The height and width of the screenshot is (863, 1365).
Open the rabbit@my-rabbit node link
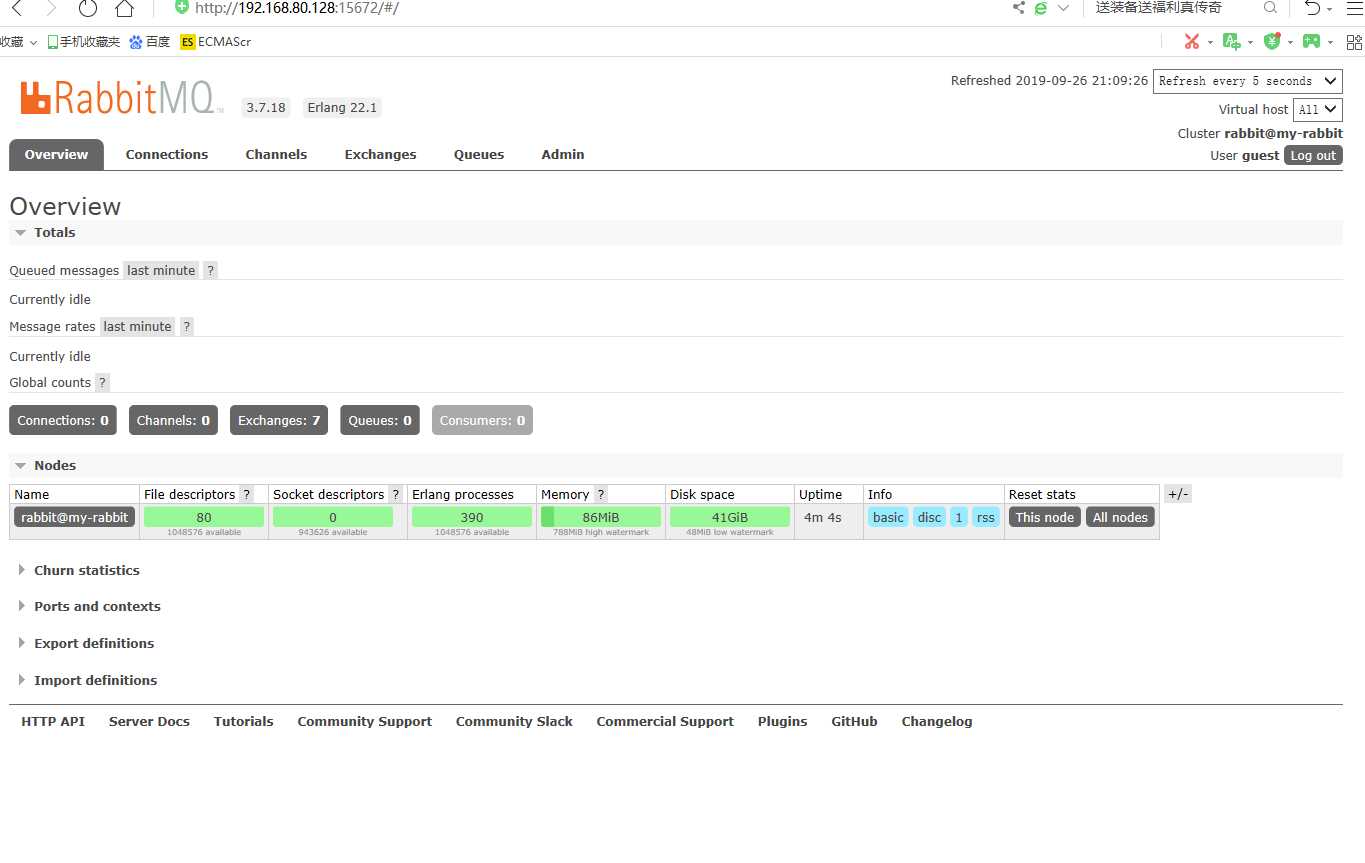[75, 517]
